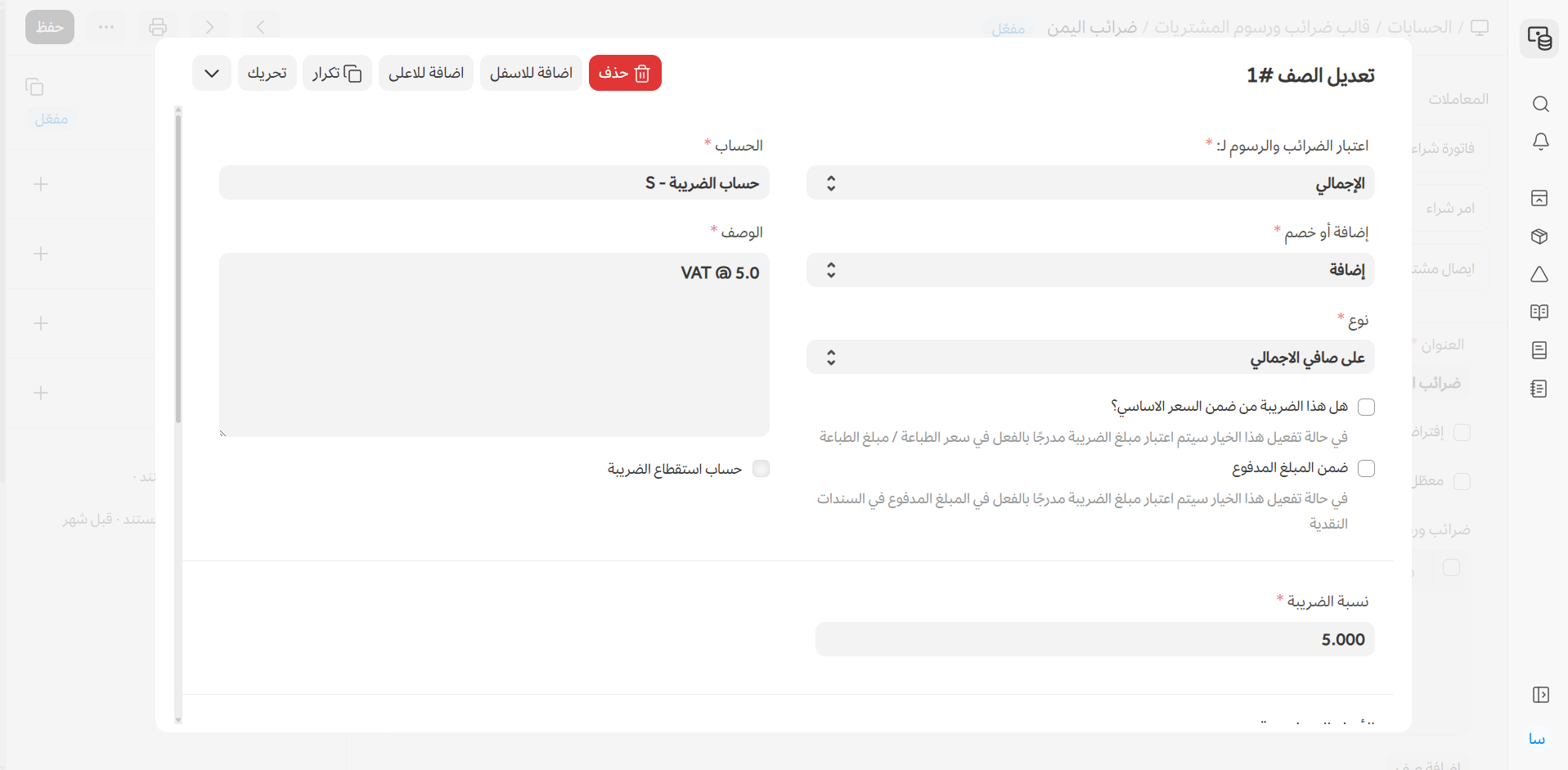
Task: Open the three-dots menu in header
Action: pyautogui.click(x=106, y=27)
